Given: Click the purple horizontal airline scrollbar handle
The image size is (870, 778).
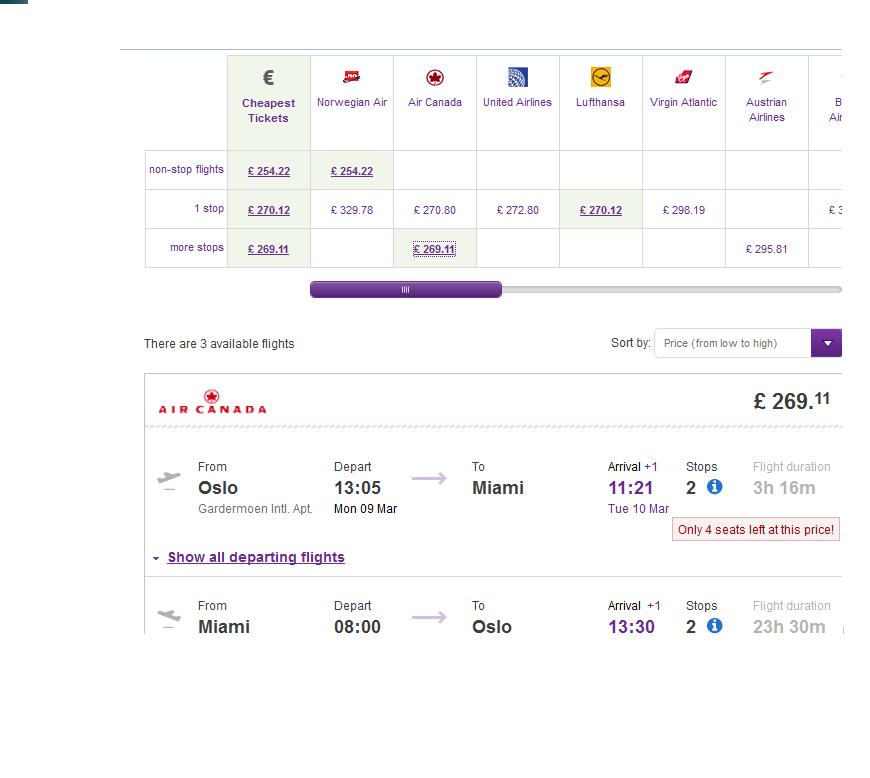Looking at the screenshot, I should [x=406, y=289].
